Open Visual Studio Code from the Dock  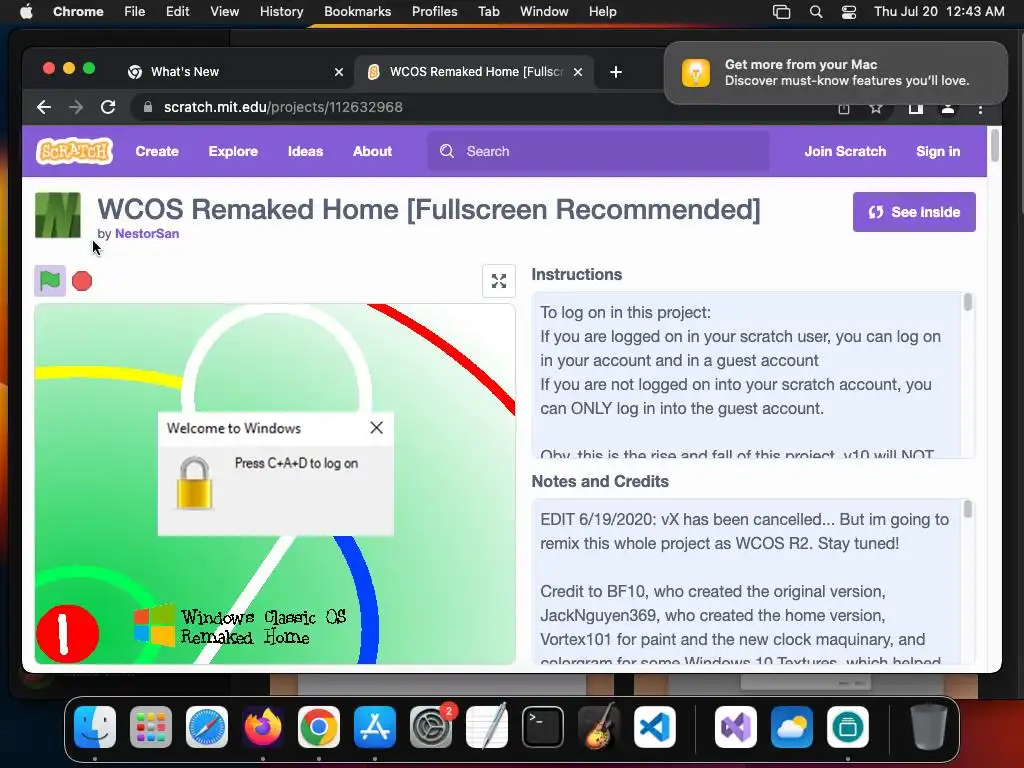point(654,727)
